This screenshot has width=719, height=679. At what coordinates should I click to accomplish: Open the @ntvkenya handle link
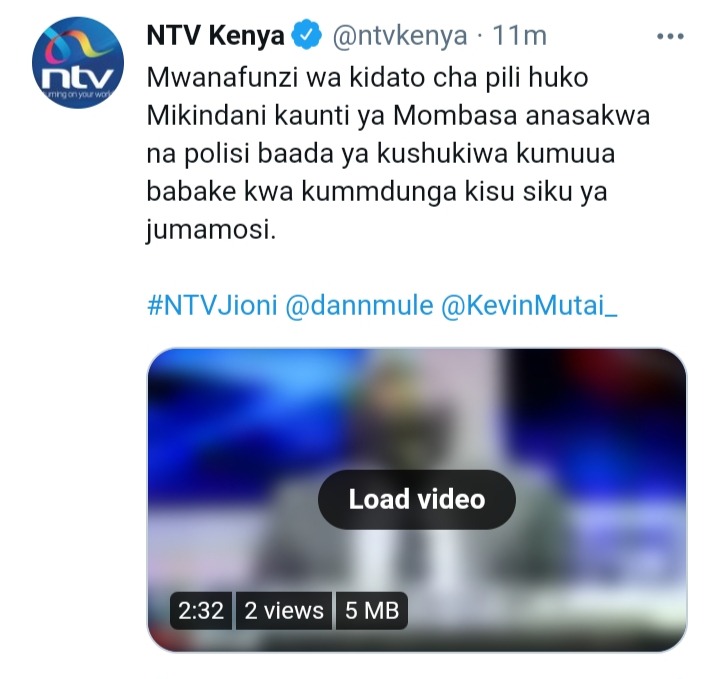point(399,36)
